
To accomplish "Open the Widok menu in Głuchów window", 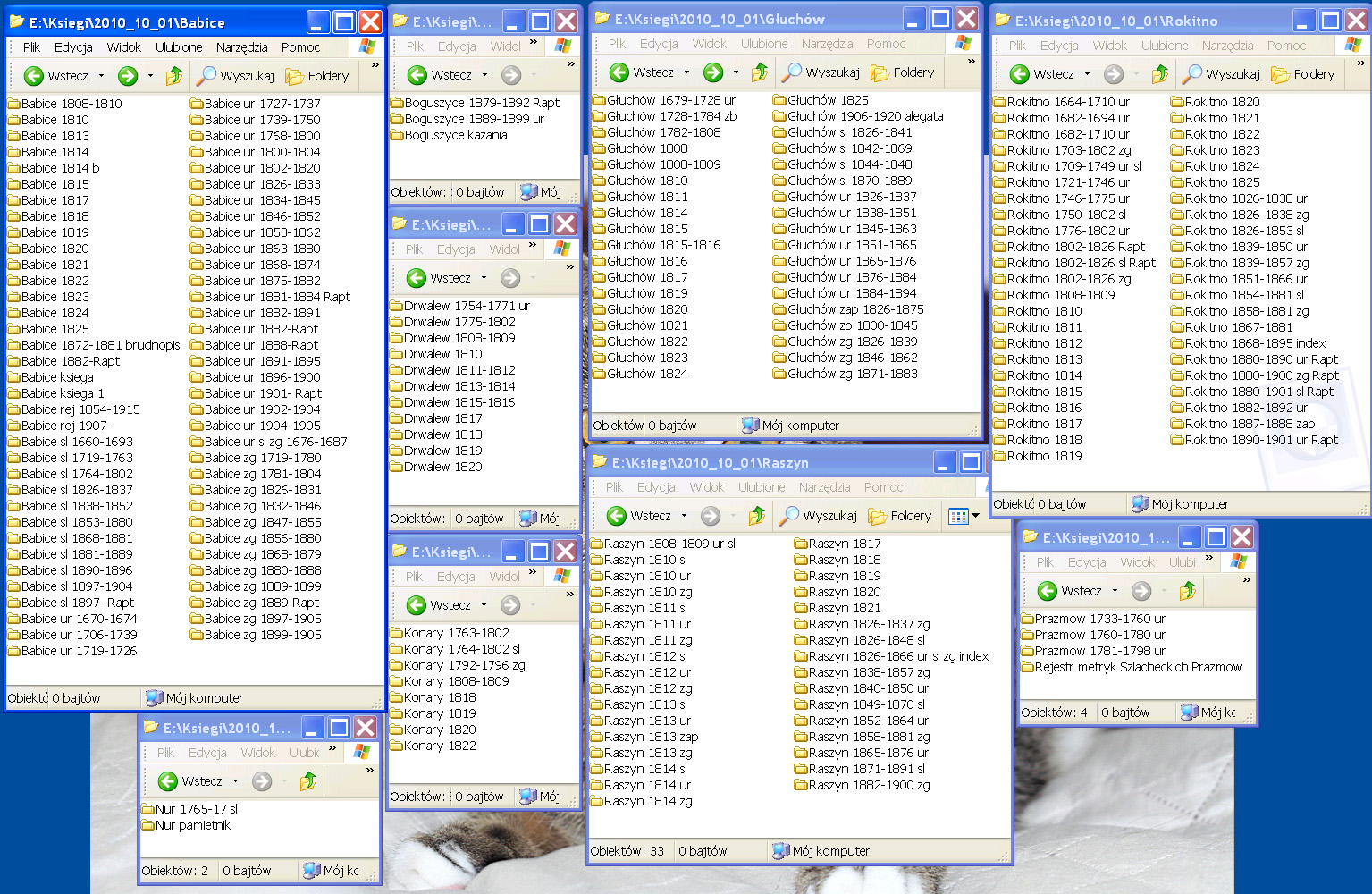I will 709,44.
